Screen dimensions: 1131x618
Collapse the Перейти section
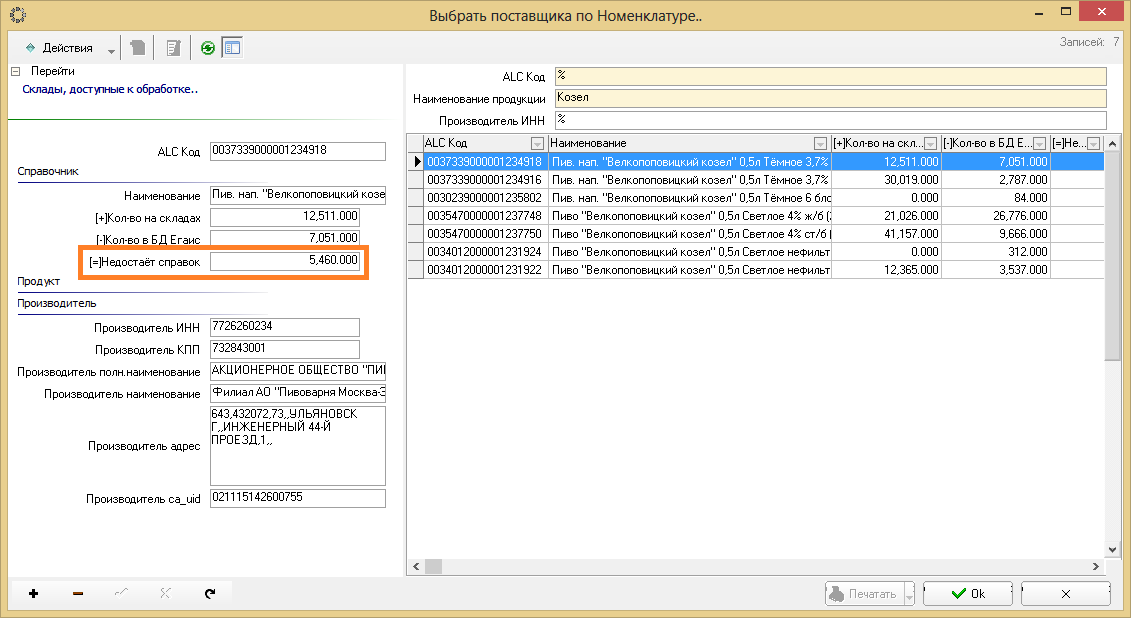pos(16,71)
